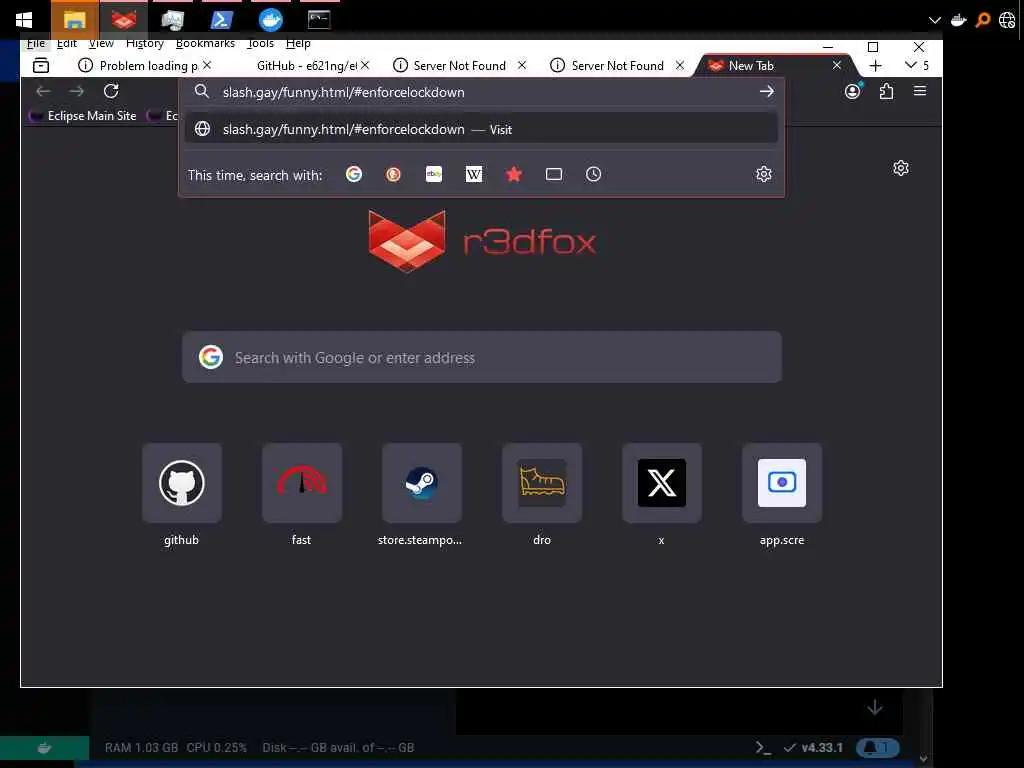Image resolution: width=1024 pixels, height=768 pixels.
Task: Open PowerShell from taskbar
Action: pos(221,20)
